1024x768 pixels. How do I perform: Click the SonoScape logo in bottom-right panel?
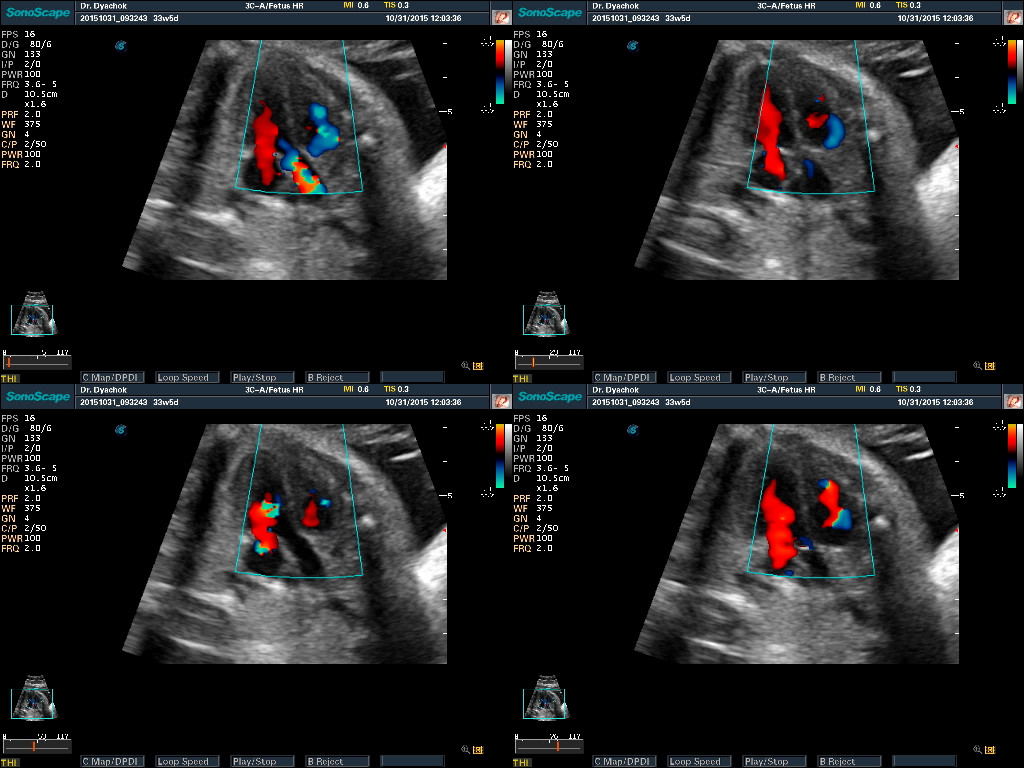[550, 397]
